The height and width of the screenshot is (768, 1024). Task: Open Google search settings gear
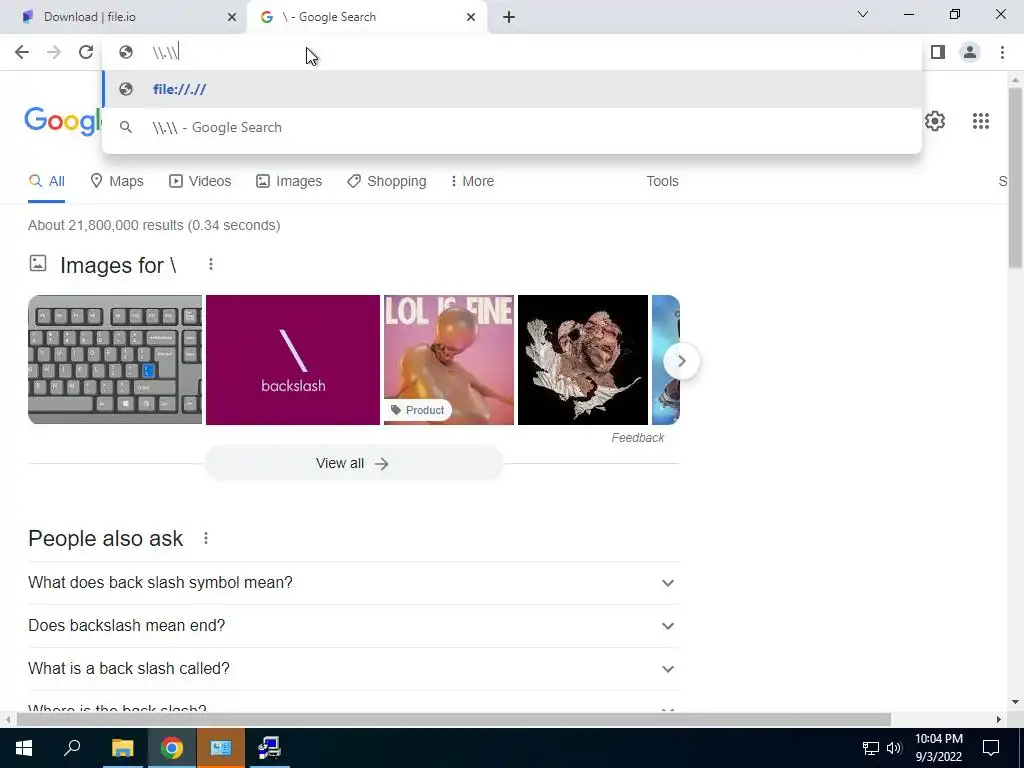(935, 121)
